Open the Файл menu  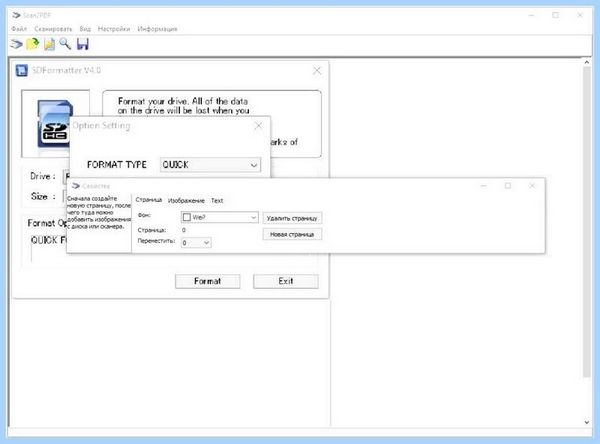[x=19, y=29]
